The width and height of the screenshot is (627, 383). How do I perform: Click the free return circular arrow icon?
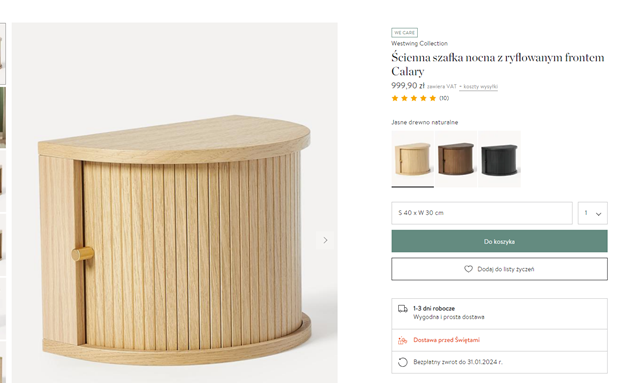click(x=403, y=362)
